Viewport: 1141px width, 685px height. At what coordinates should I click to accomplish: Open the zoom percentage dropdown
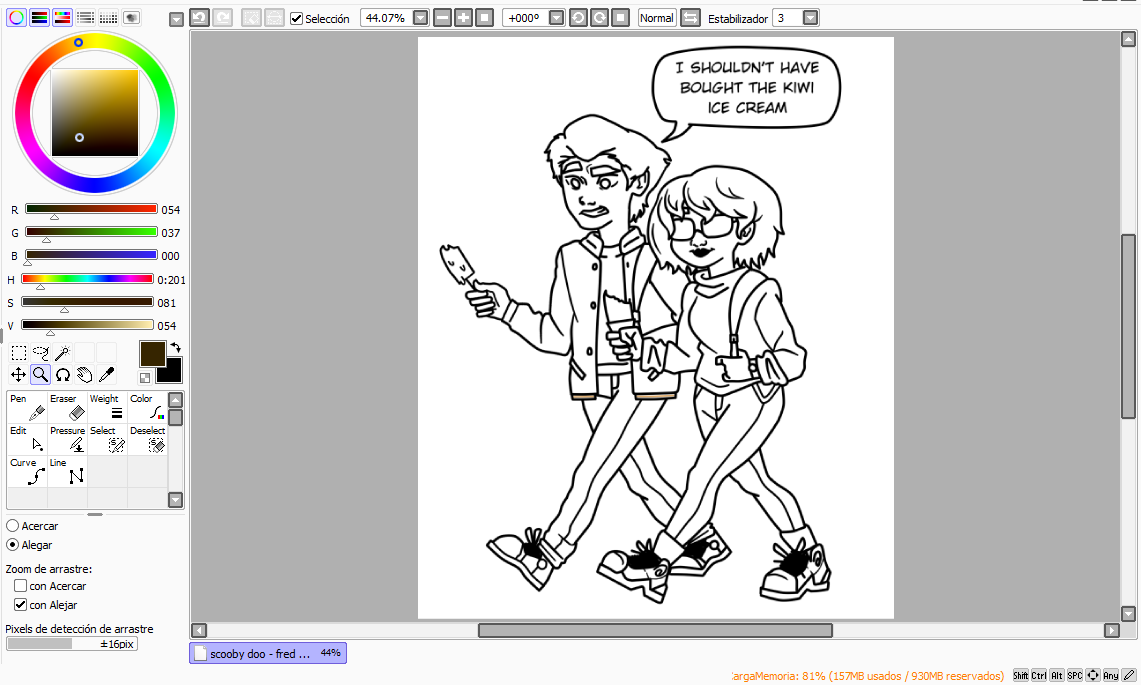[x=421, y=17]
